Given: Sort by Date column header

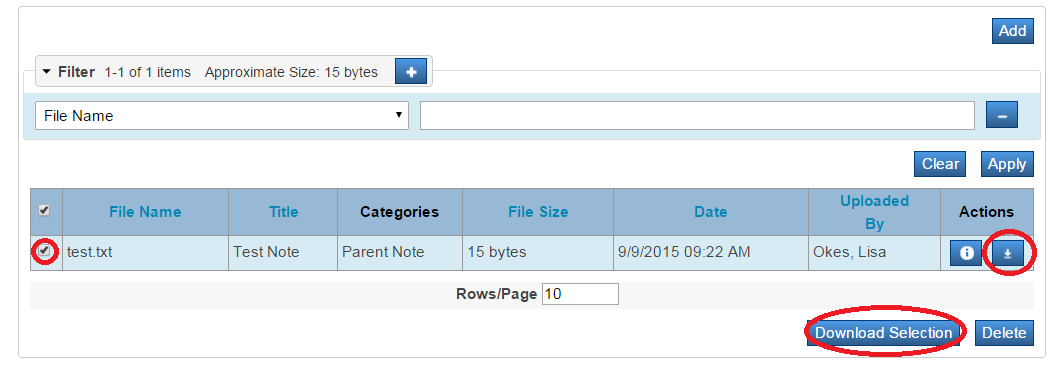Looking at the screenshot, I should coord(711,212).
